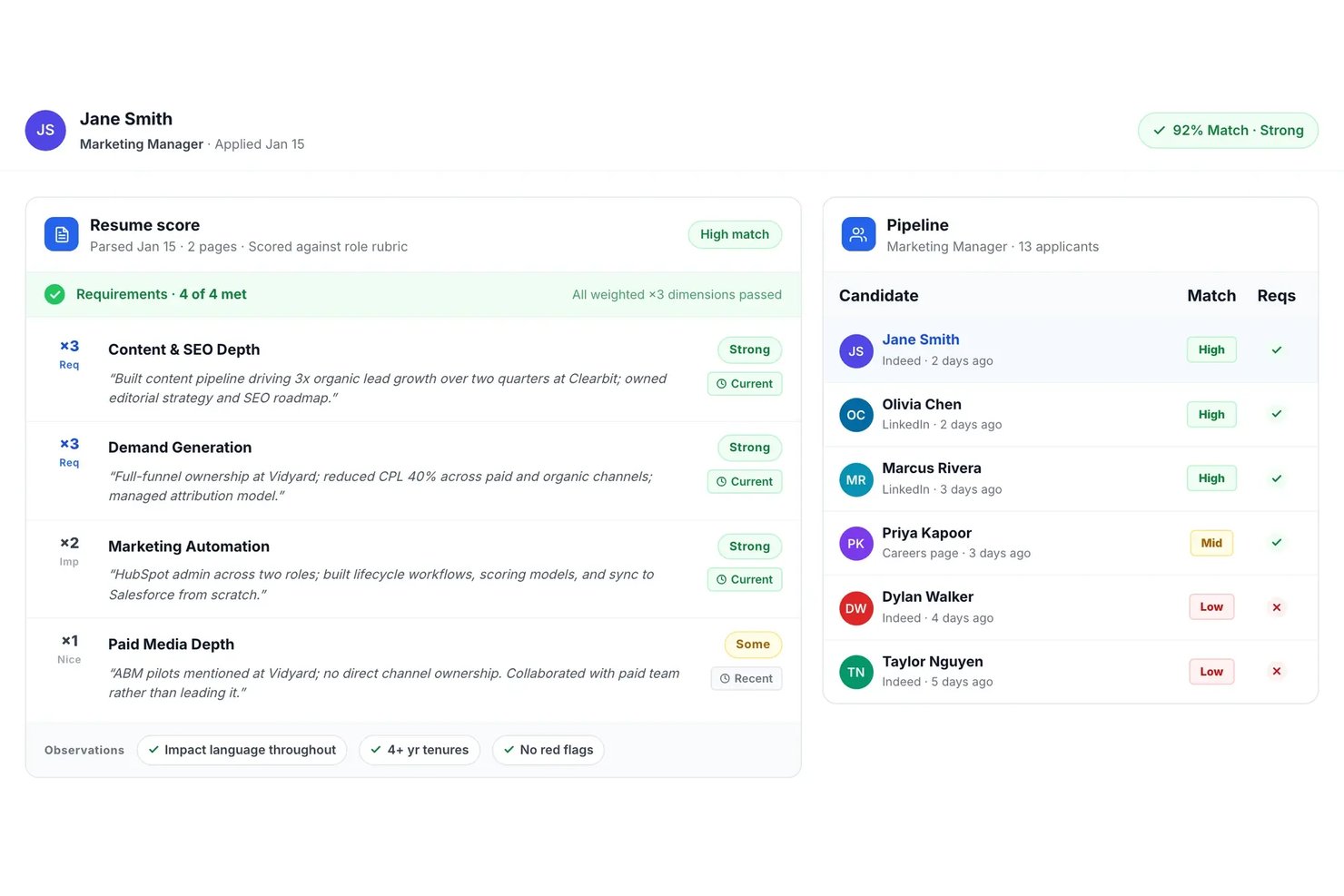Click Dylan Walker's DW avatar
The height and width of the screenshot is (896, 1344).
tap(855, 608)
